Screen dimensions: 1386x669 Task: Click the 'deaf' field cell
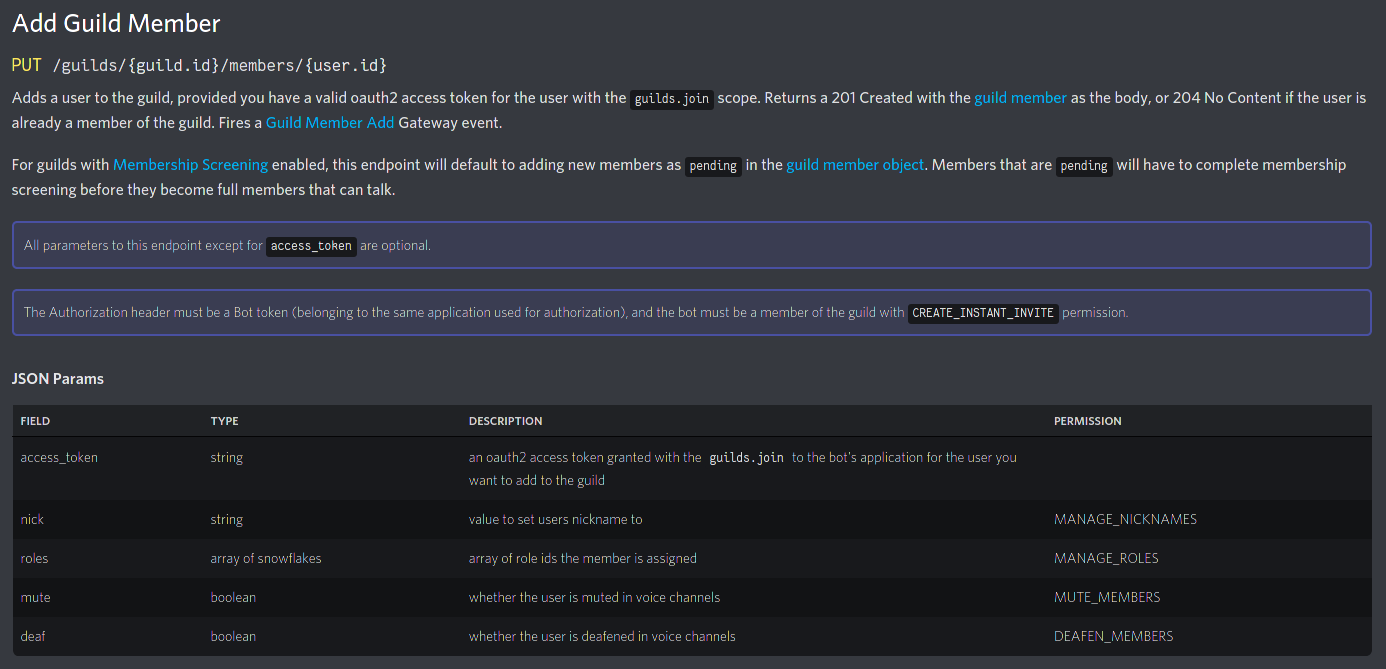(34, 636)
